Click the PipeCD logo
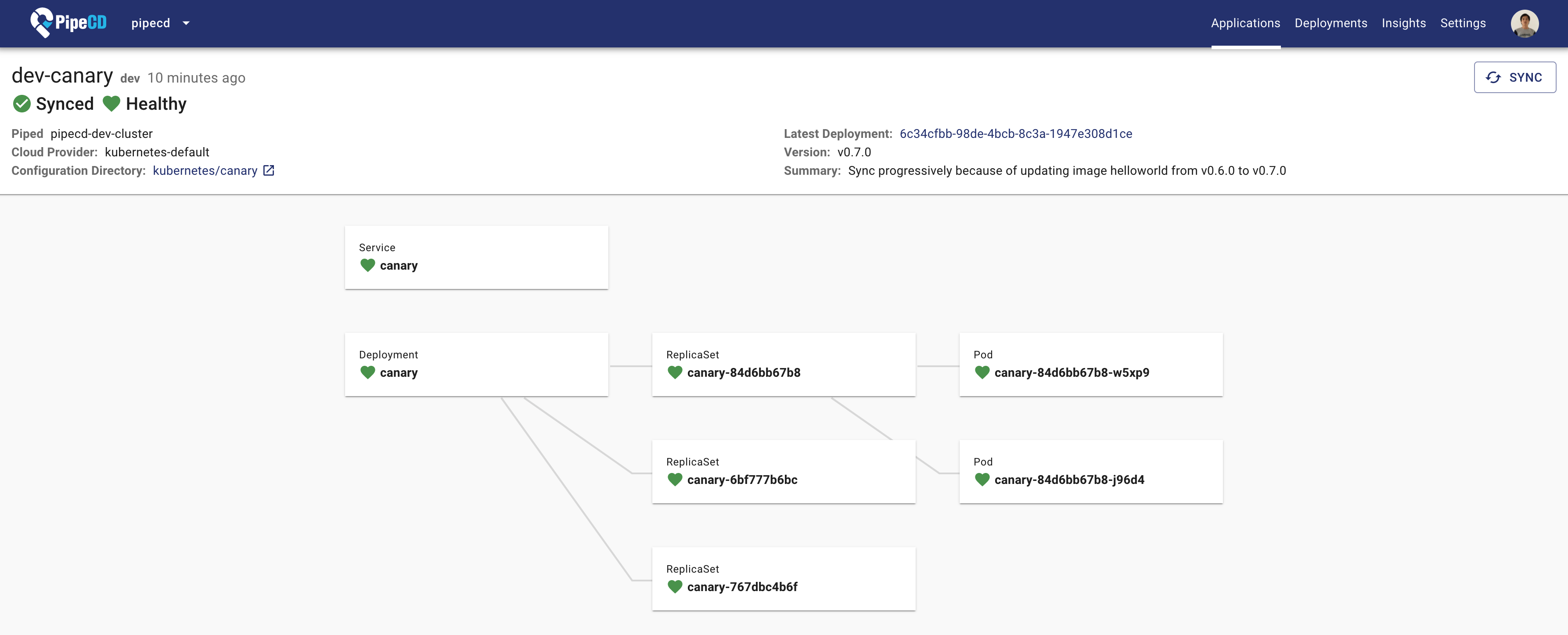The image size is (1568, 635). pyautogui.click(x=68, y=23)
